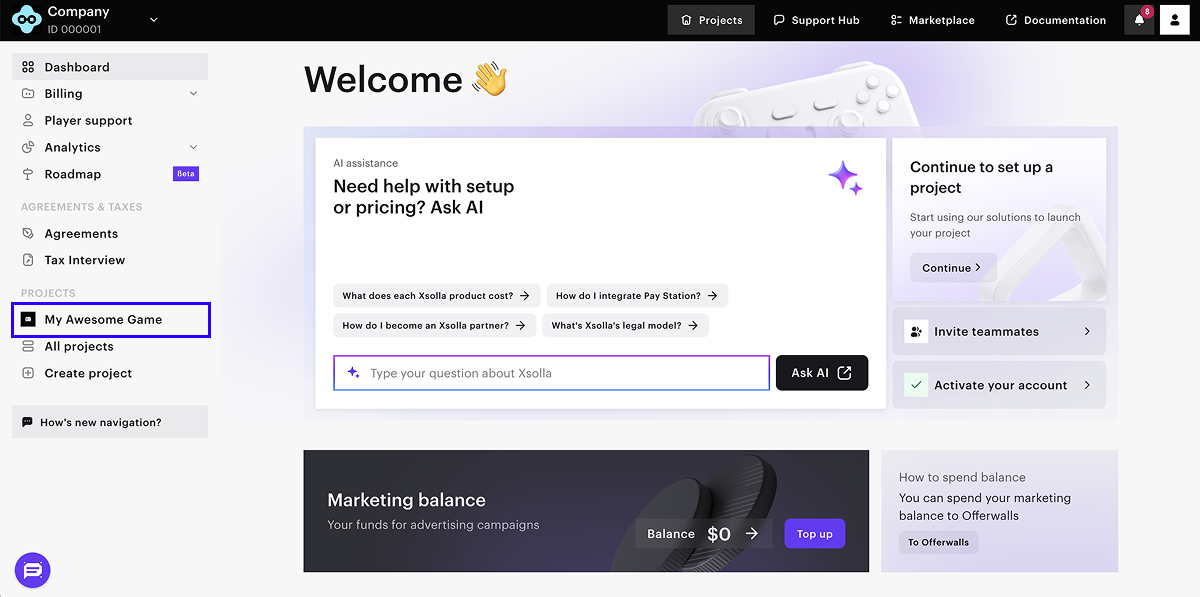Screen dimensions: 1200x597
Task: Open the chat bubble widget
Action: (32, 570)
